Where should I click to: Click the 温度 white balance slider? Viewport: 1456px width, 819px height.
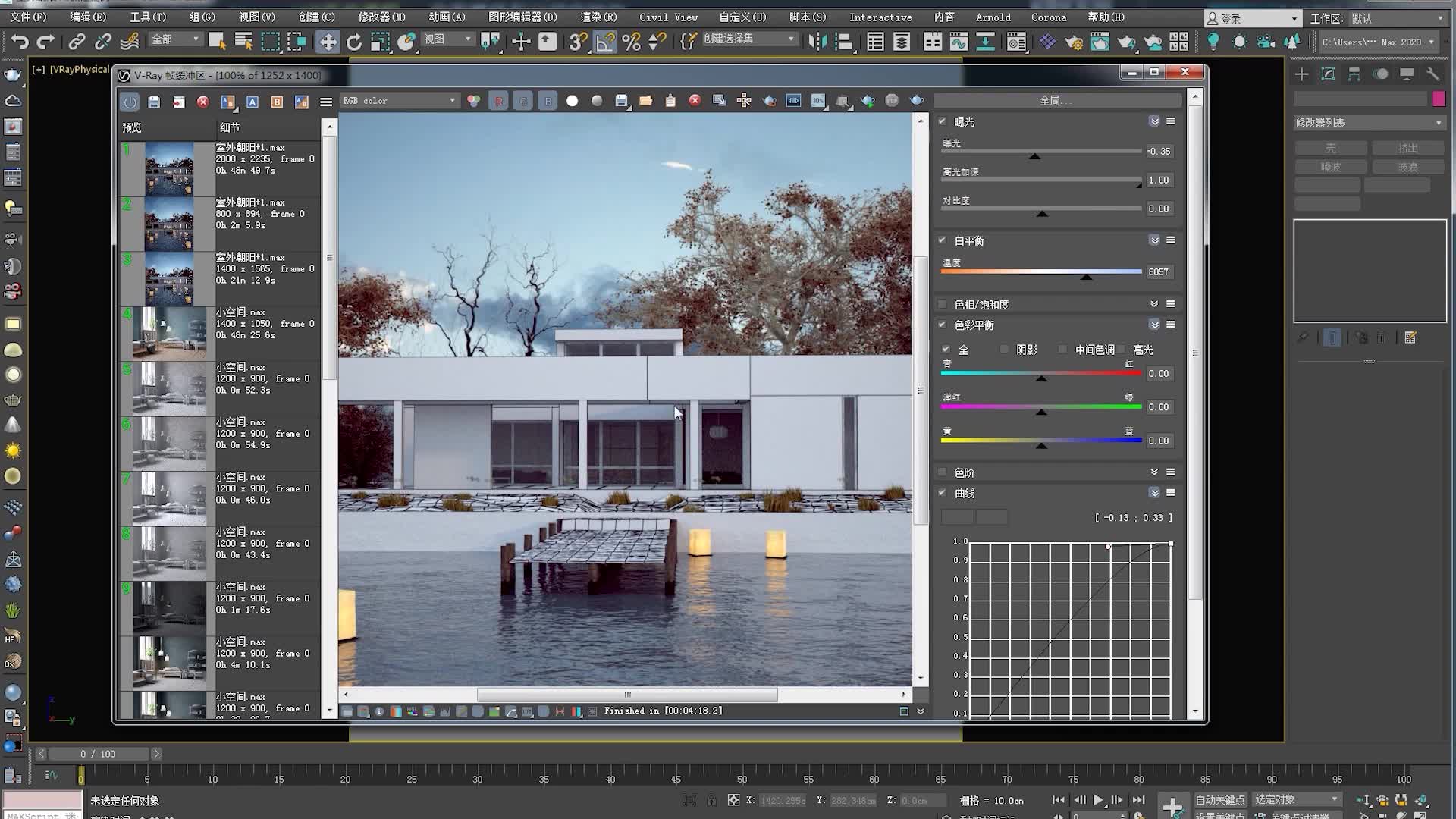coord(1041,271)
